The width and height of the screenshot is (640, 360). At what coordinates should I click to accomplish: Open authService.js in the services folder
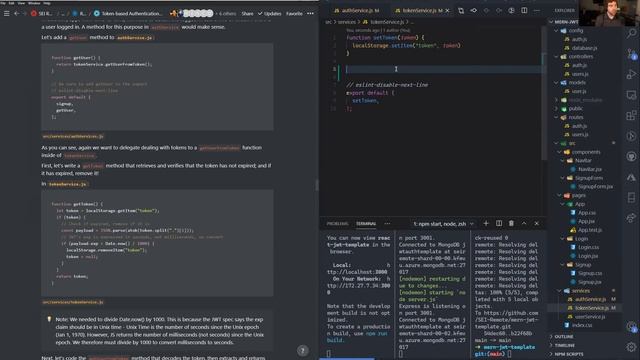(590, 300)
